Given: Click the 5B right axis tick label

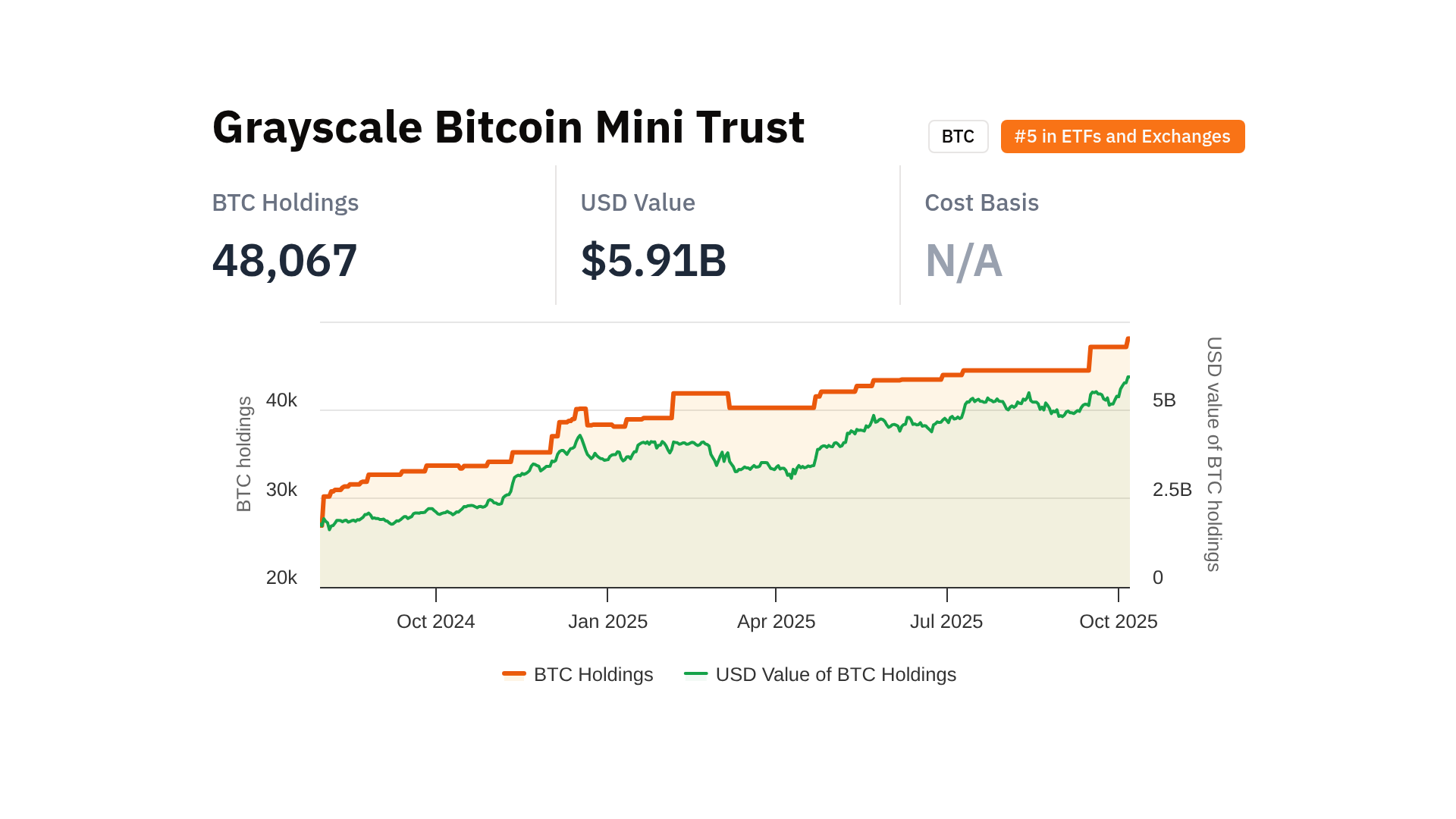Looking at the screenshot, I should pos(1164,400).
